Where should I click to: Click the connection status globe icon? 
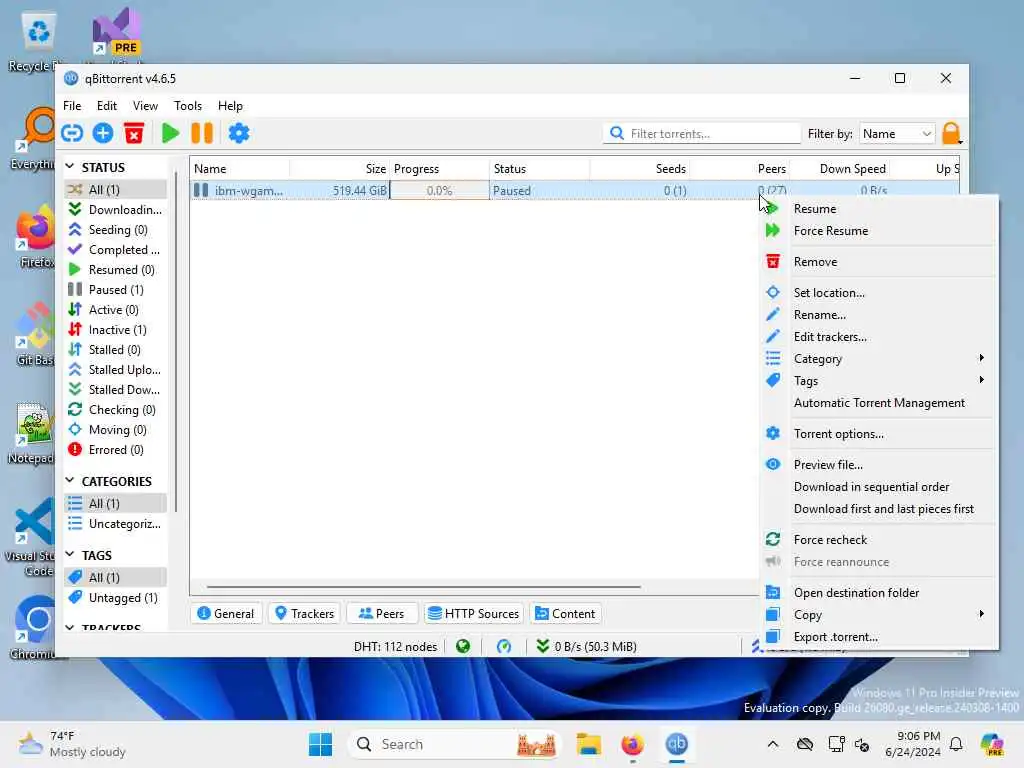[x=463, y=647]
